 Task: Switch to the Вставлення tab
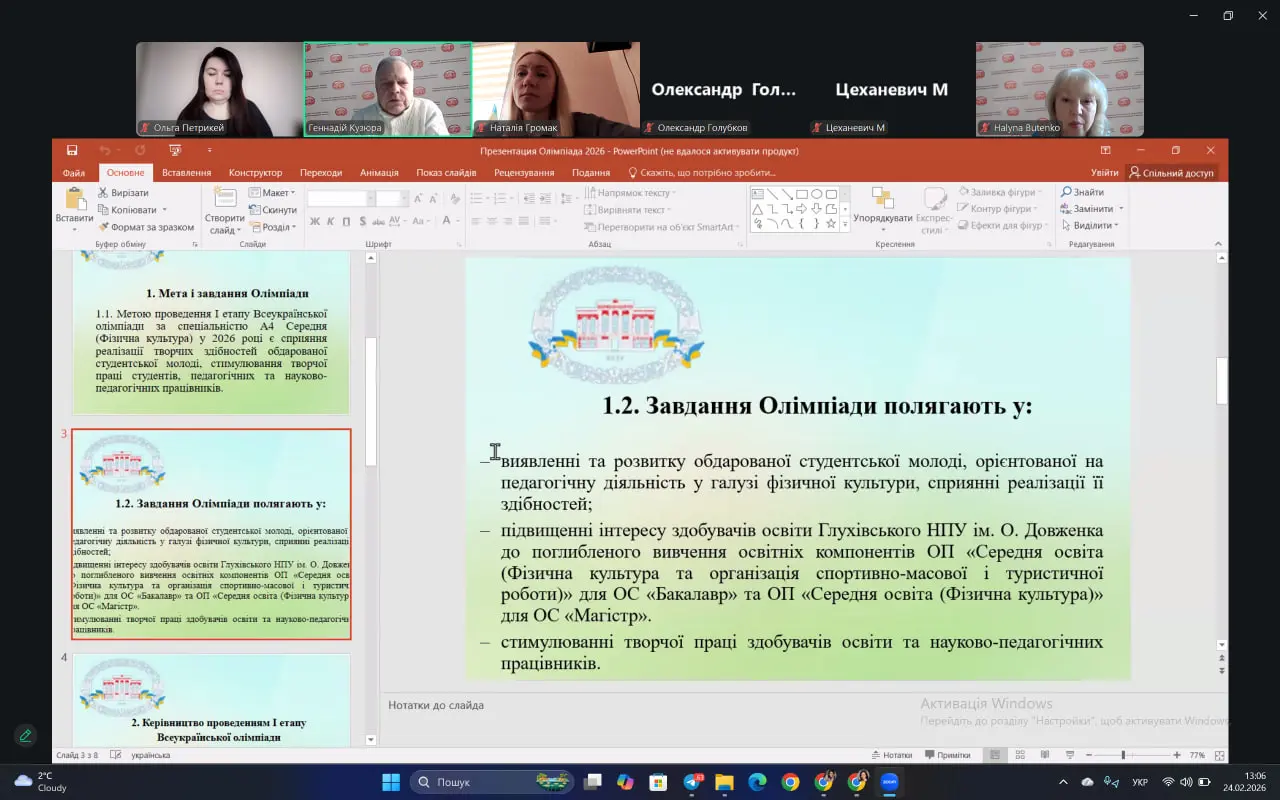click(x=186, y=173)
